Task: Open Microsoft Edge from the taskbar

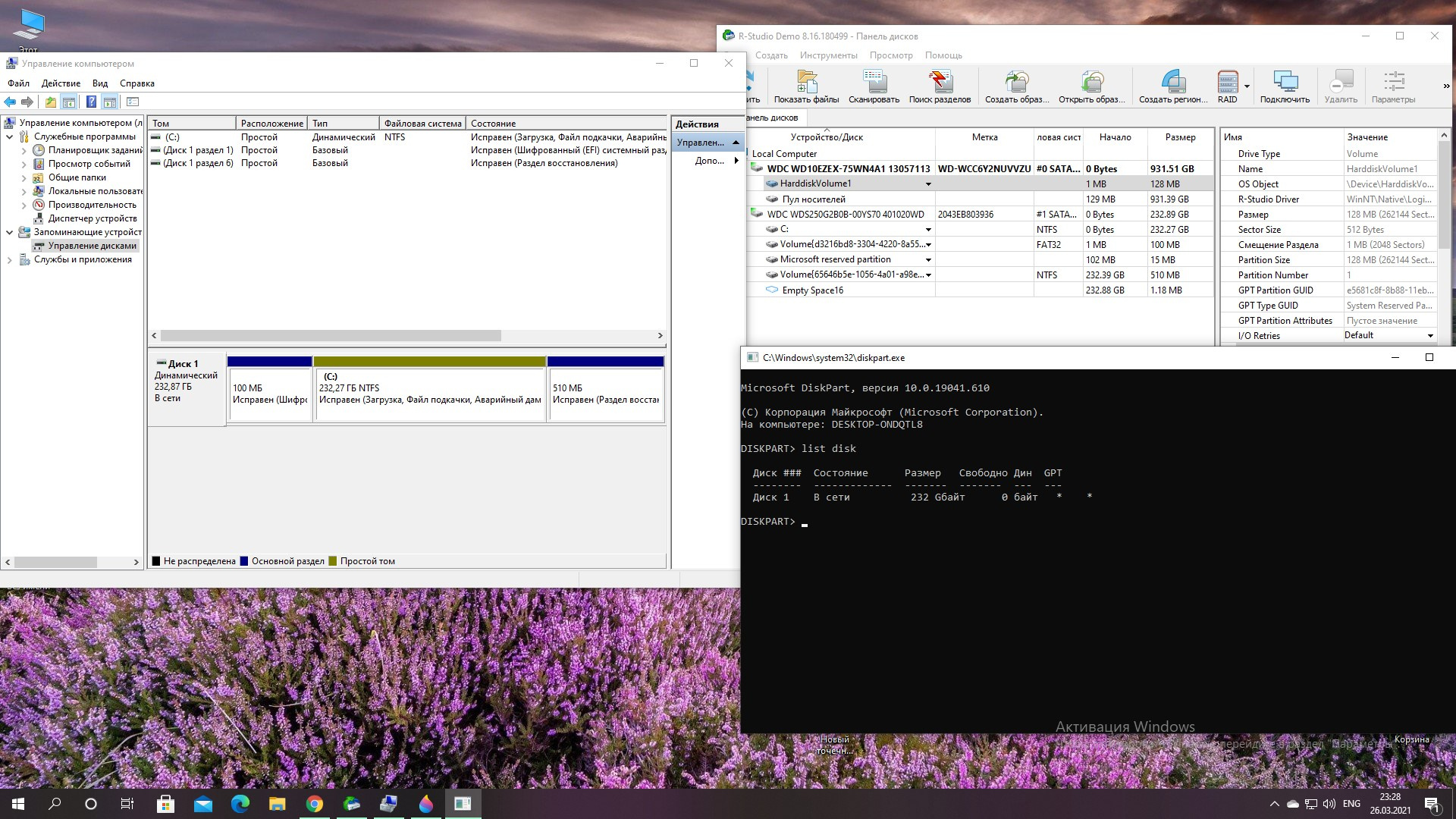Action: [x=240, y=804]
